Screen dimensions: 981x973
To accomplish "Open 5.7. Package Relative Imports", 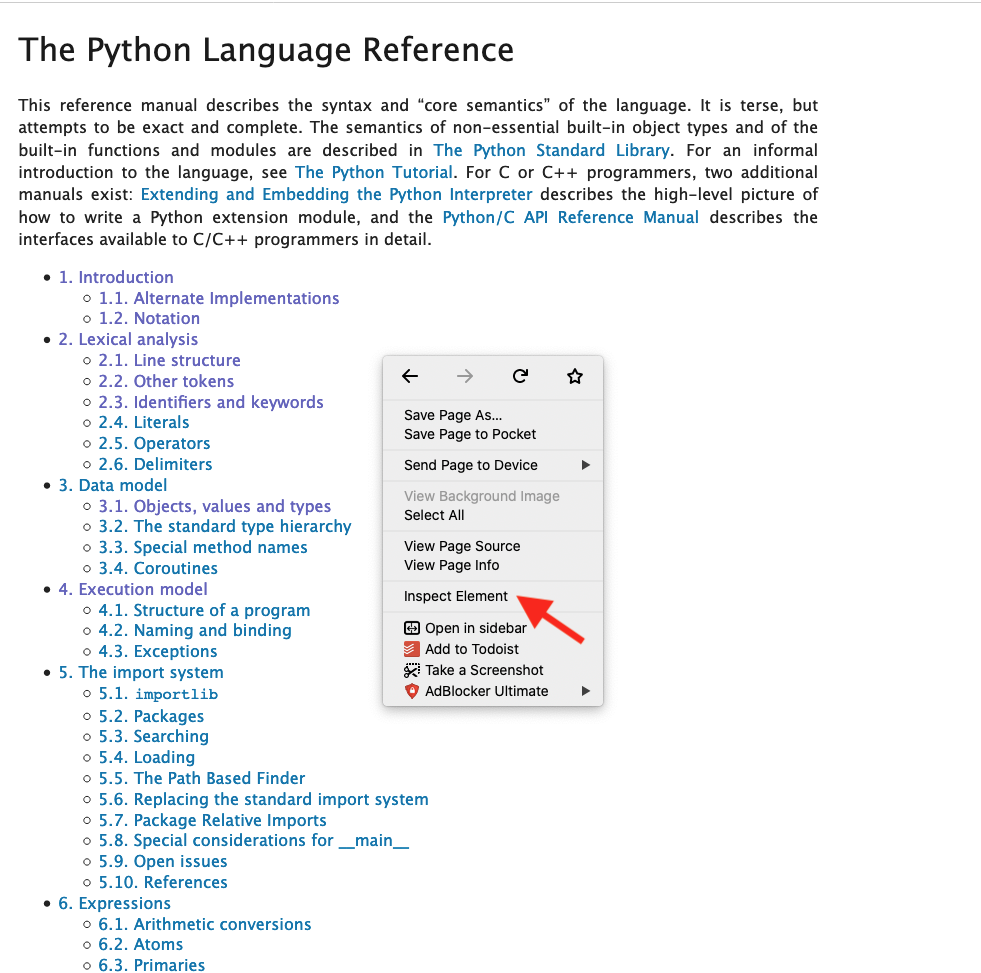I will (x=212, y=820).
